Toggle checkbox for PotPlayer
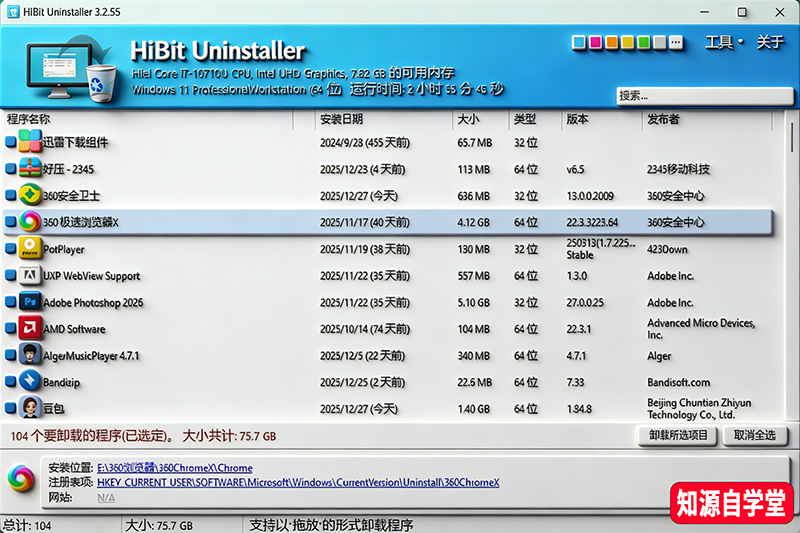This screenshot has height=533, width=800. (x=10, y=248)
